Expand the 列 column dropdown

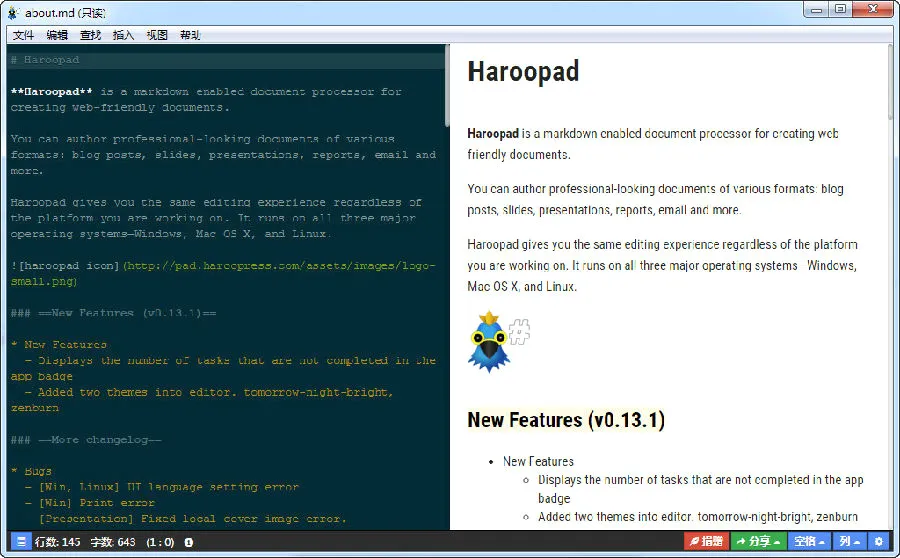click(x=849, y=541)
